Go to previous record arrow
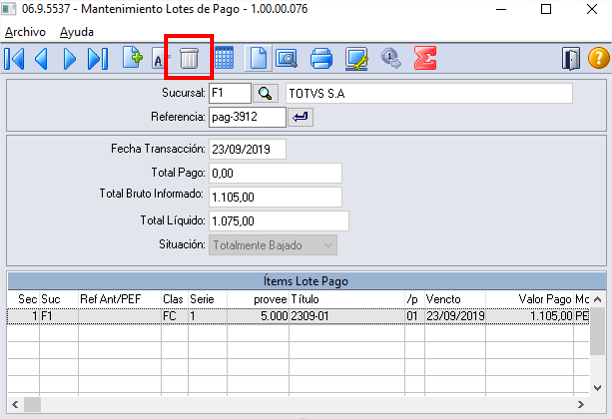The image size is (612, 419). [x=41, y=59]
